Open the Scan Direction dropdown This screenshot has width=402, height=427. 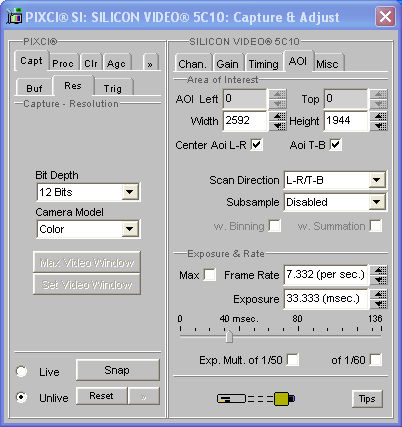377,180
